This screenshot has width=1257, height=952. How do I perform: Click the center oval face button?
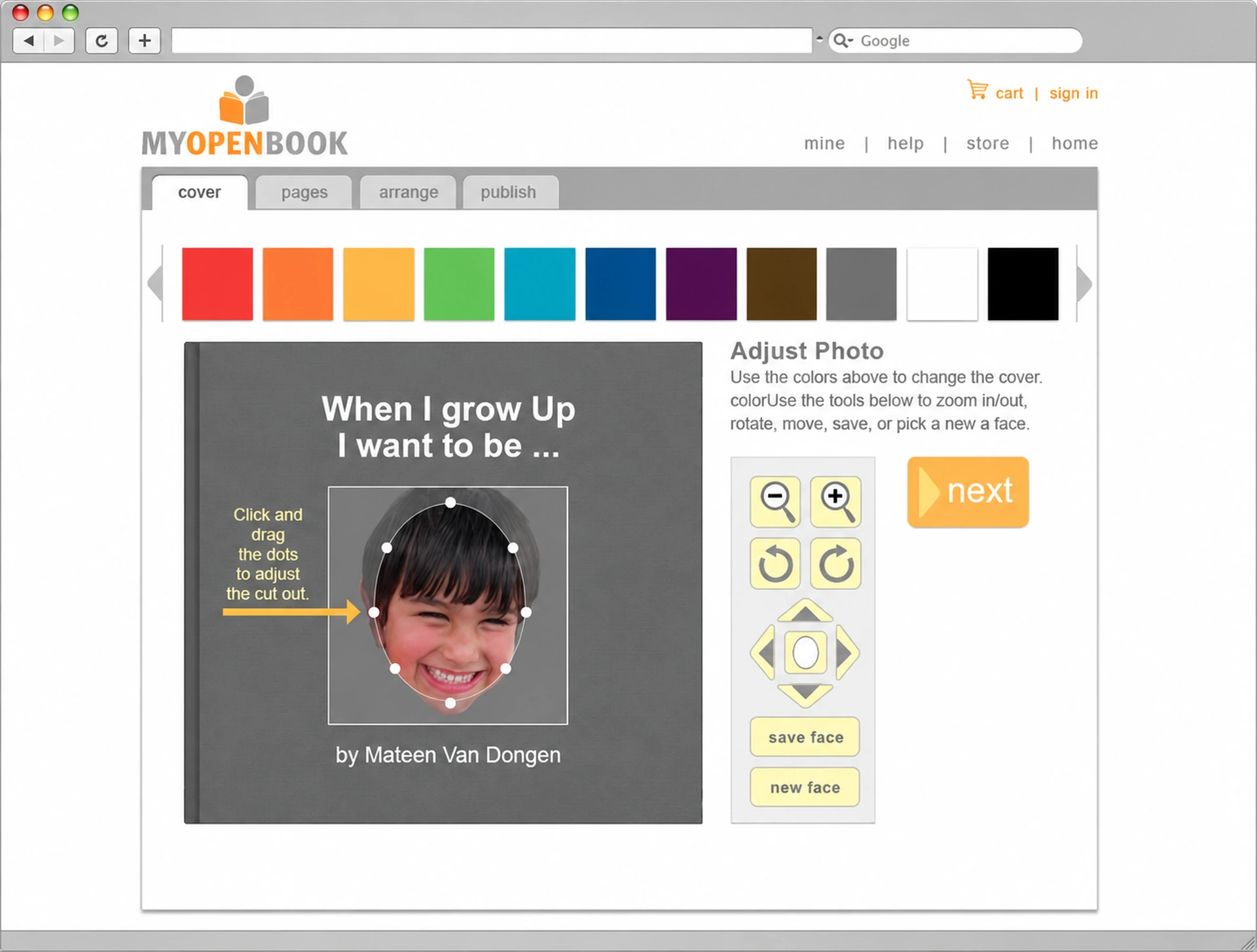pyautogui.click(x=805, y=653)
